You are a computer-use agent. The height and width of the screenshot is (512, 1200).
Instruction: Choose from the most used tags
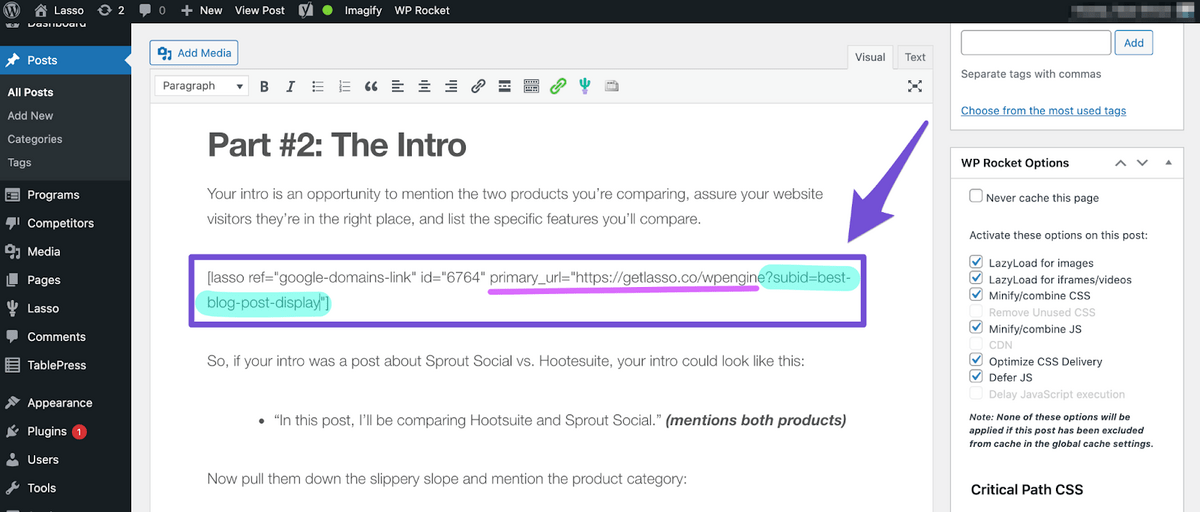click(1043, 111)
